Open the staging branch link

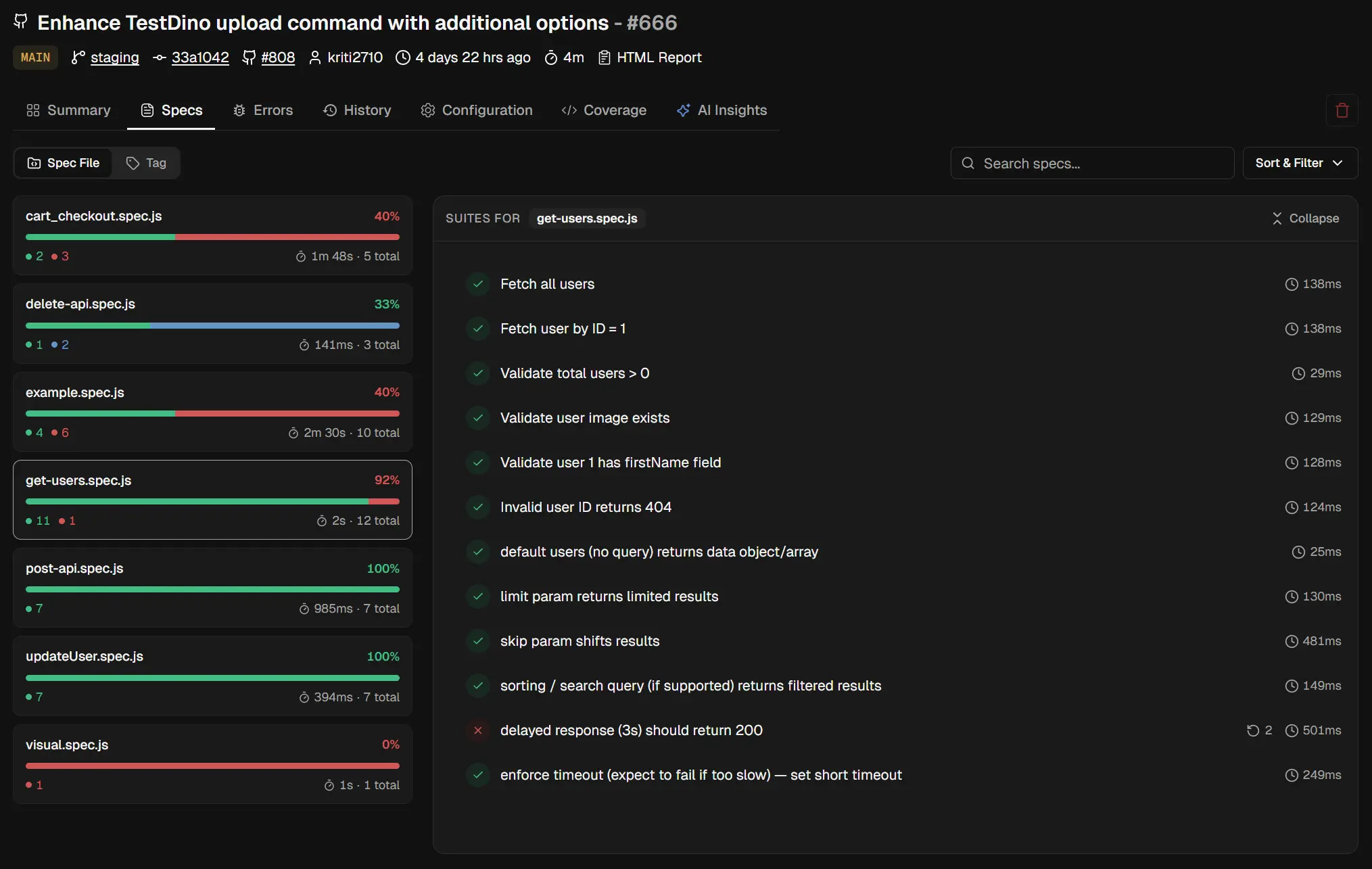coord(115,57)
